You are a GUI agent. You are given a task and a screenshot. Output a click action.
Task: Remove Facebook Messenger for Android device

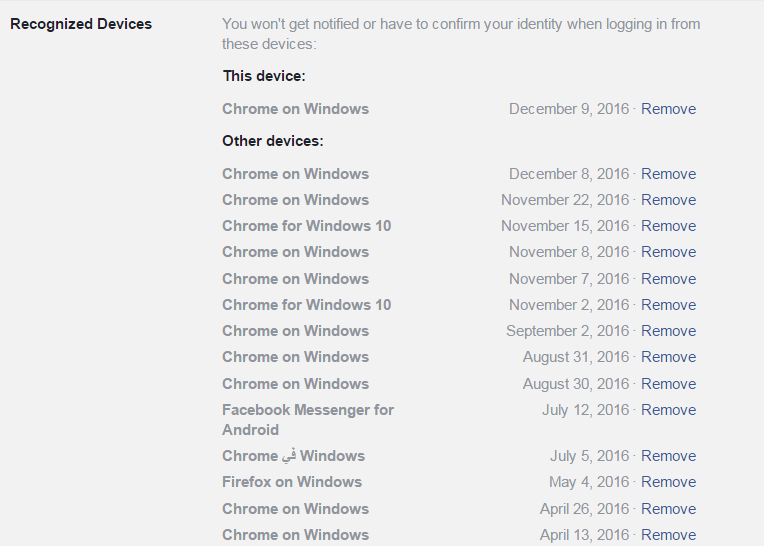(668, 410)
